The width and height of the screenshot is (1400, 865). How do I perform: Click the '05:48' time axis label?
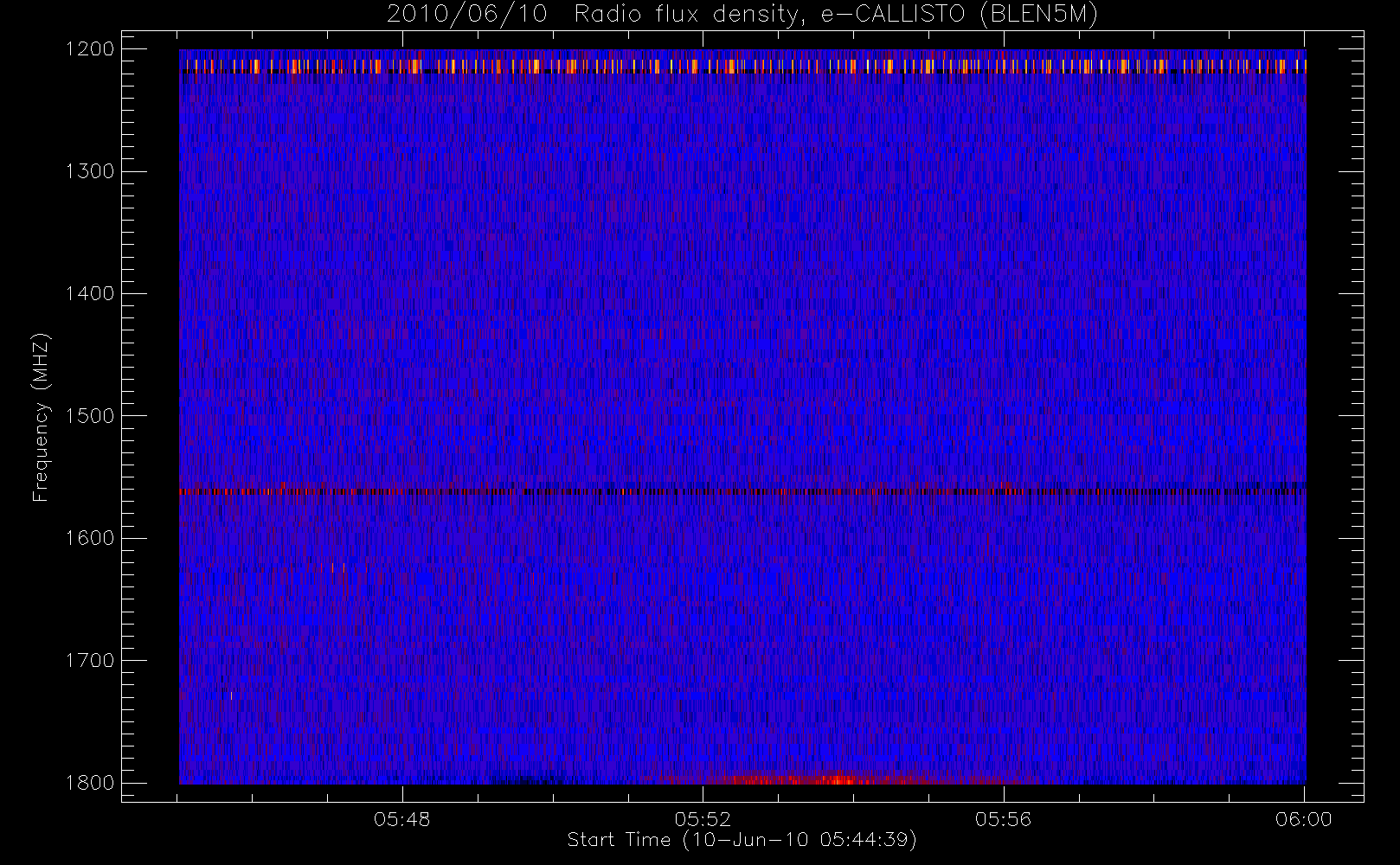402,819
